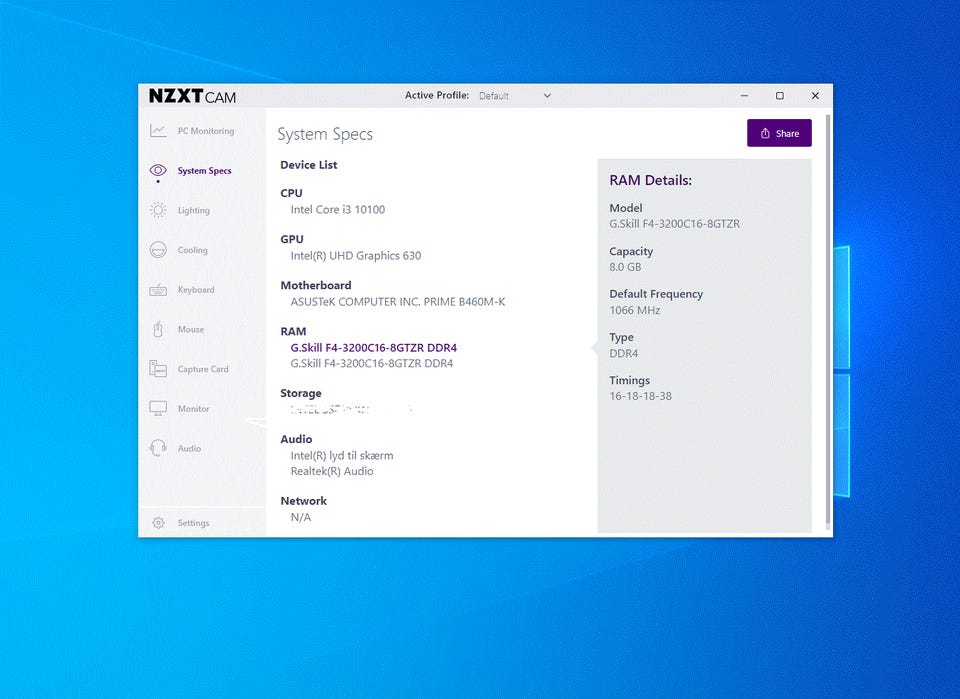Click the NZXT CAM logo

tap(192, 96)
